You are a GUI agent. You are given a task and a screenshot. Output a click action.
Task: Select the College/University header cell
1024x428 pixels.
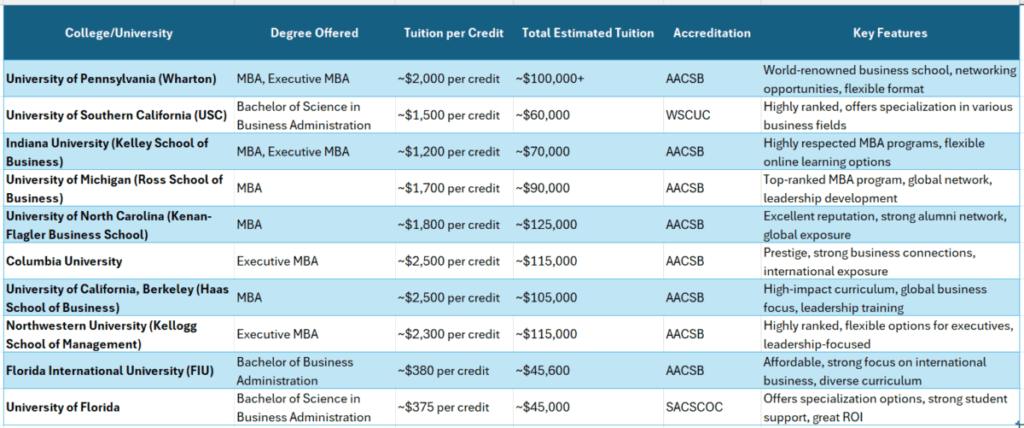pos(119,33)
